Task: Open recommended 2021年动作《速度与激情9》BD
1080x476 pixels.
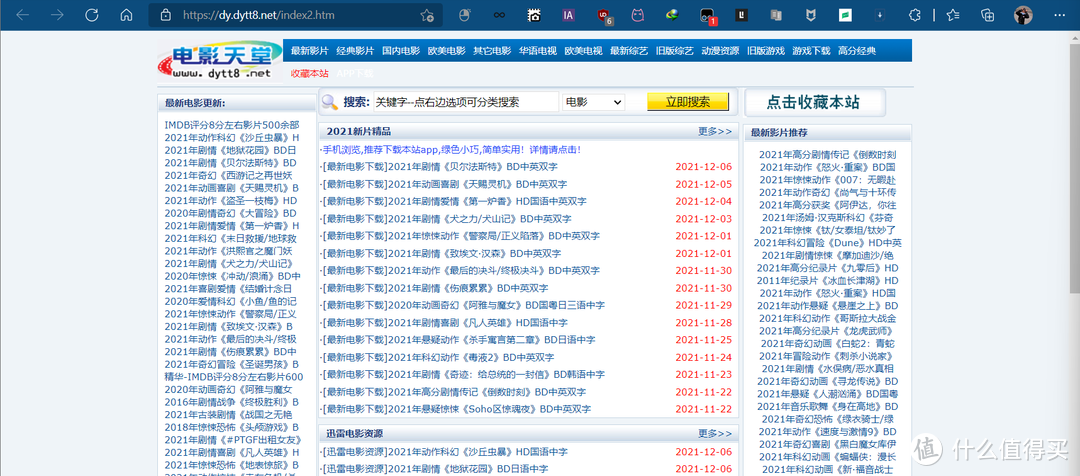Action: pos(827,431)
